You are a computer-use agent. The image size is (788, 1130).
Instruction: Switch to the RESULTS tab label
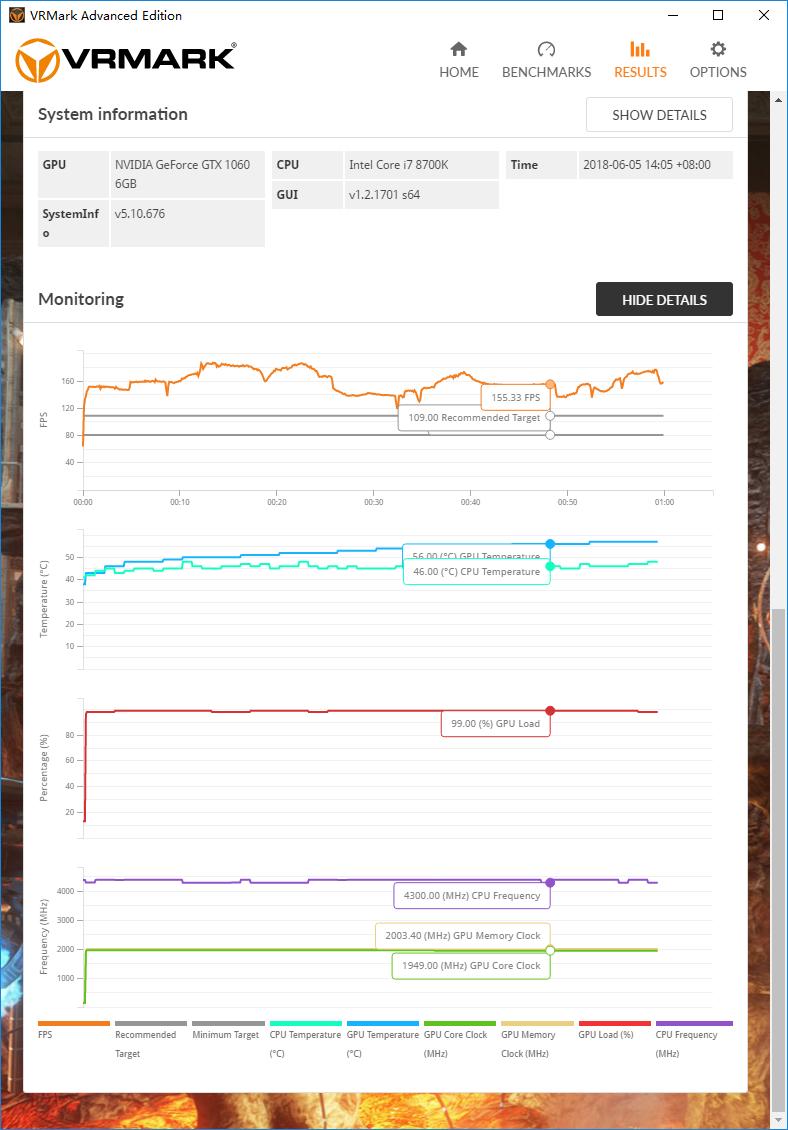pyautogui.click(x=640, y=72)
